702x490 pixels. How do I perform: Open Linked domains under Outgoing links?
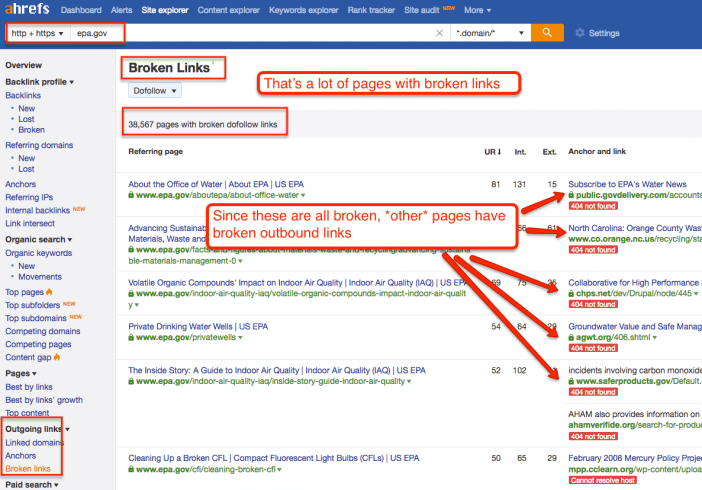pyautogui.click(x=34, y=443)
